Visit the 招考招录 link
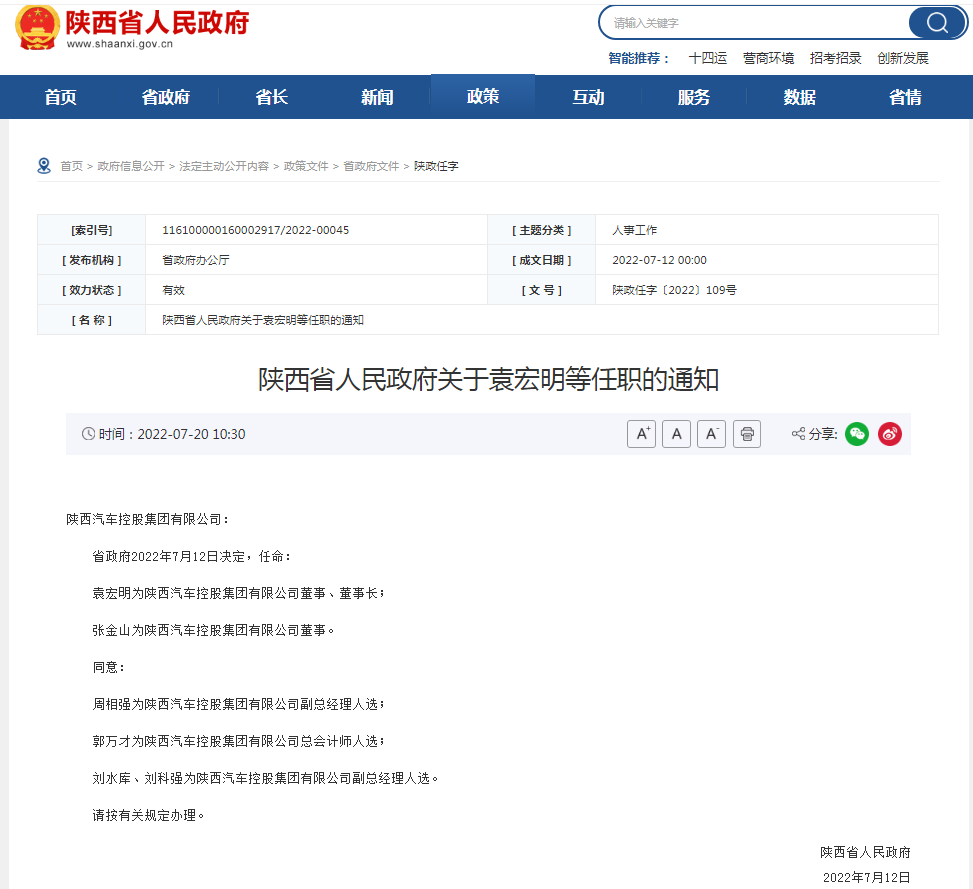This screenshot has height=889, width=973. [x=837, y=58]
